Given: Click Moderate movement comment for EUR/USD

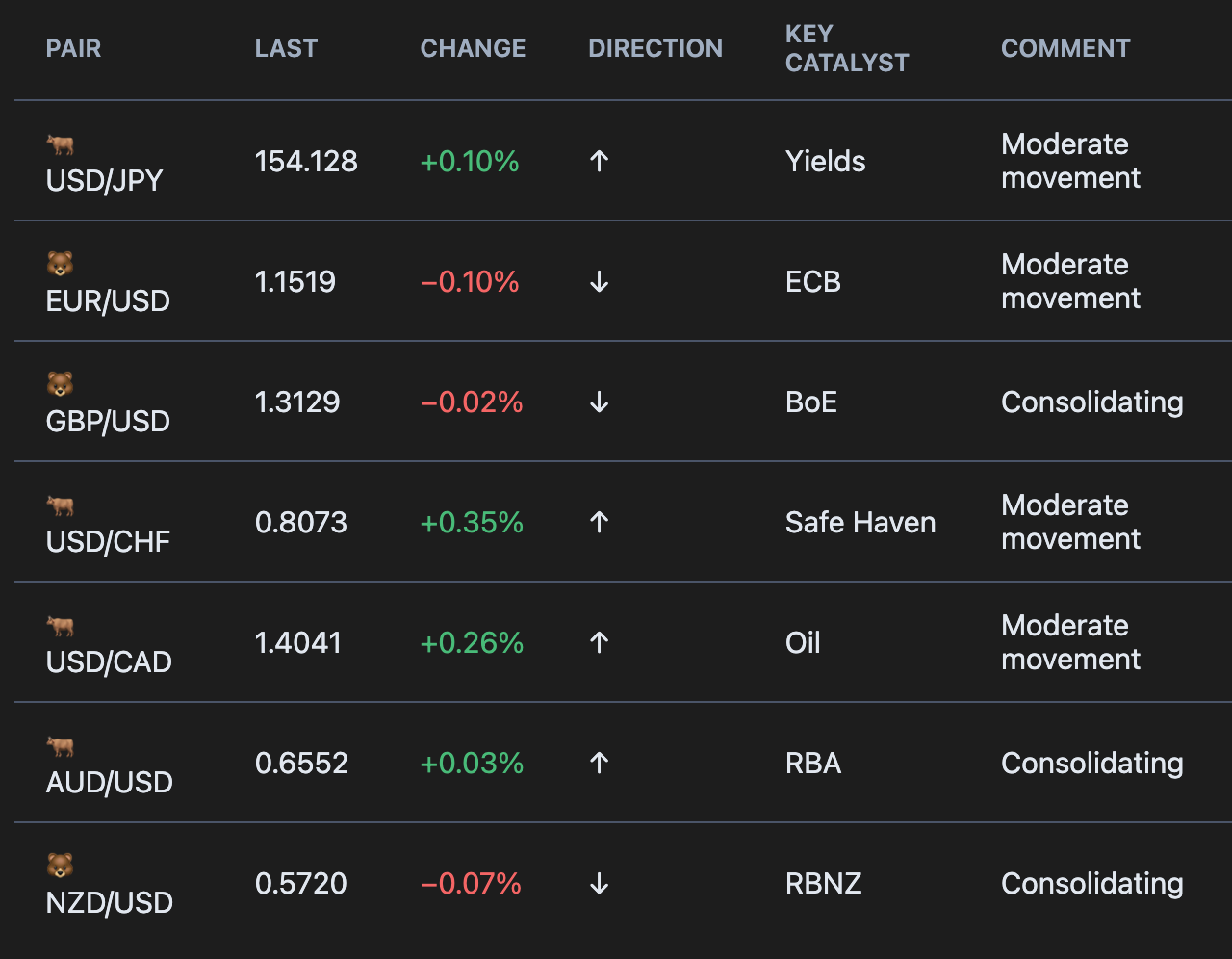Looking at the screenshot, I should tap(1071, 281).
